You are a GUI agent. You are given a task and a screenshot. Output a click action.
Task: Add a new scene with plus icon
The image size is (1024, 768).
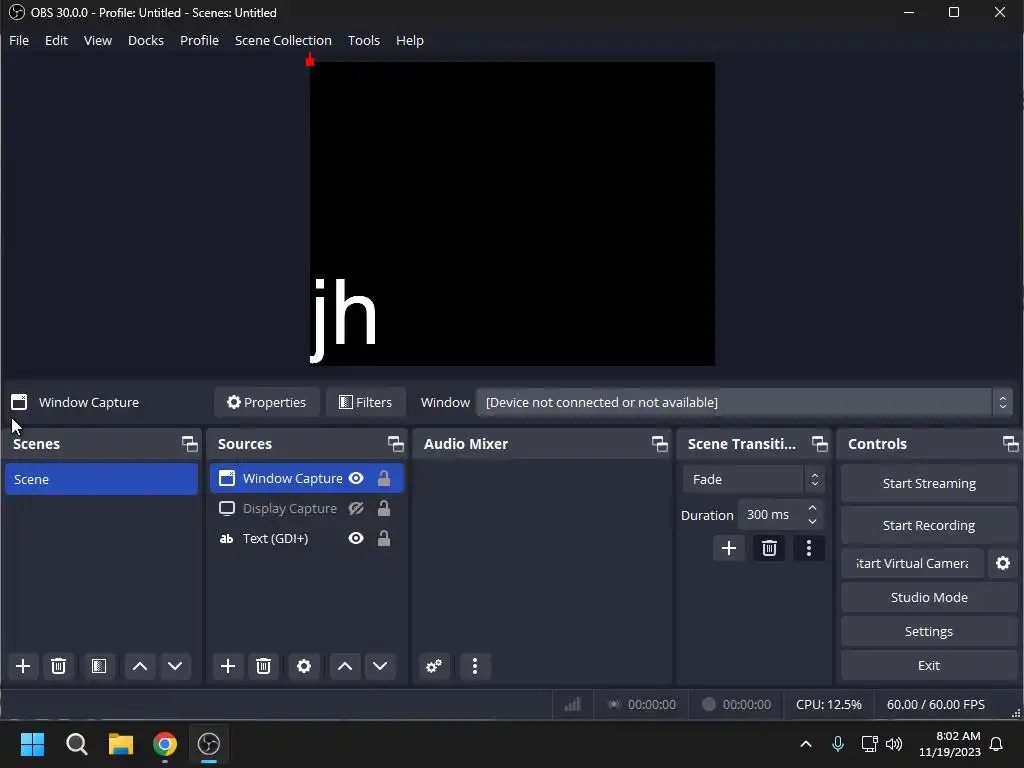pyautogui.click(x=23, y=666)
